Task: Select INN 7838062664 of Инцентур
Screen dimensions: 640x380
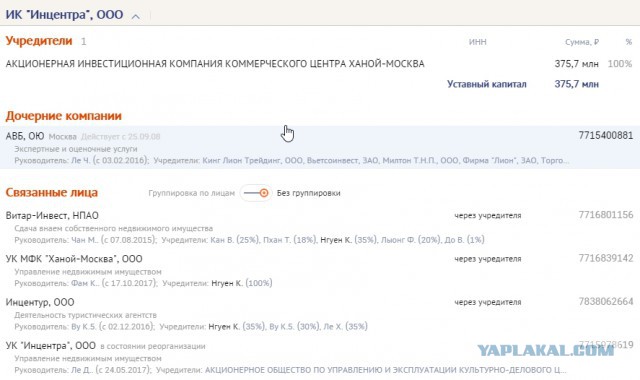Action: (606, 301)
